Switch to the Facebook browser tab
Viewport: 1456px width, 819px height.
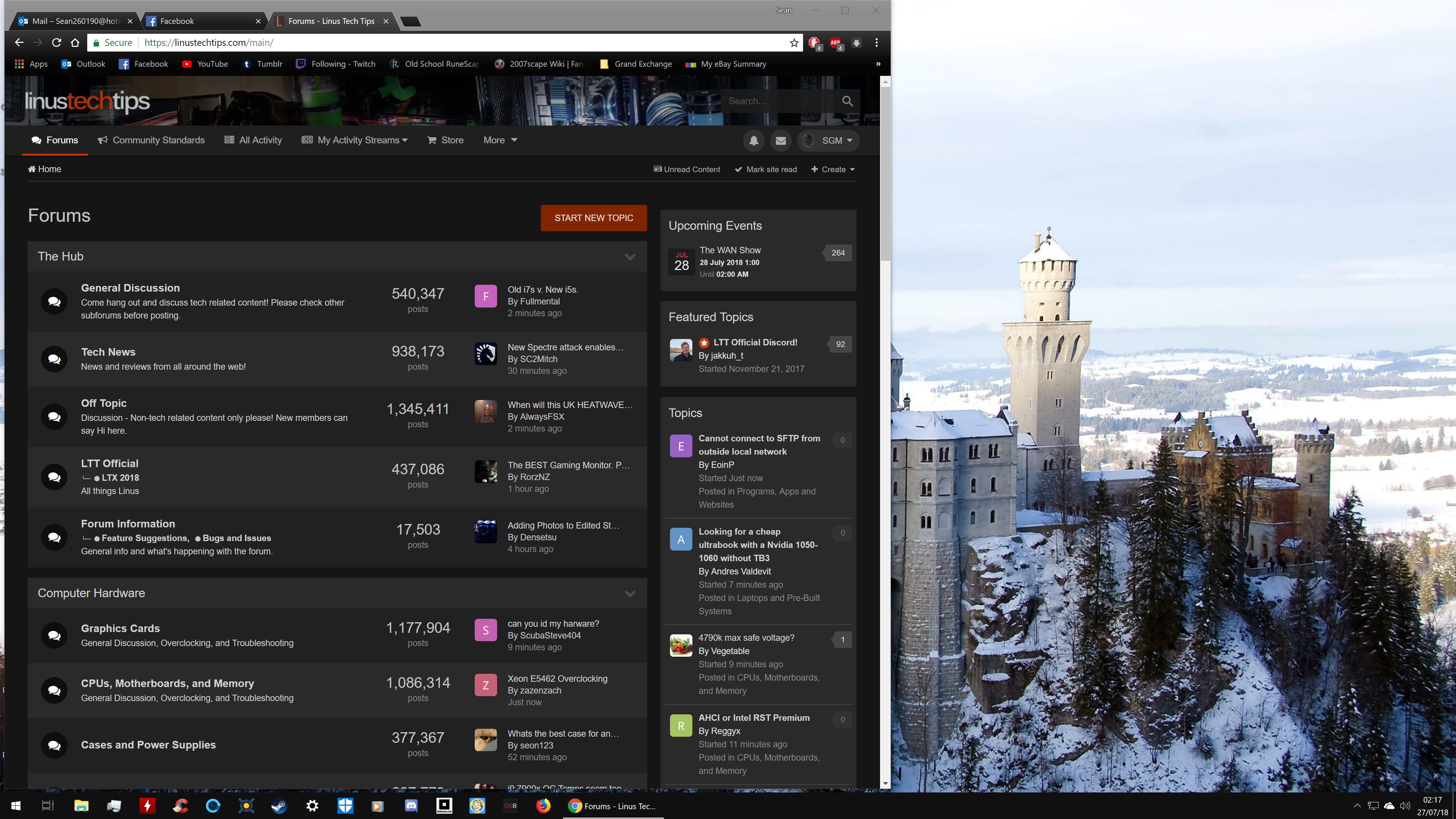click(204, 21)
